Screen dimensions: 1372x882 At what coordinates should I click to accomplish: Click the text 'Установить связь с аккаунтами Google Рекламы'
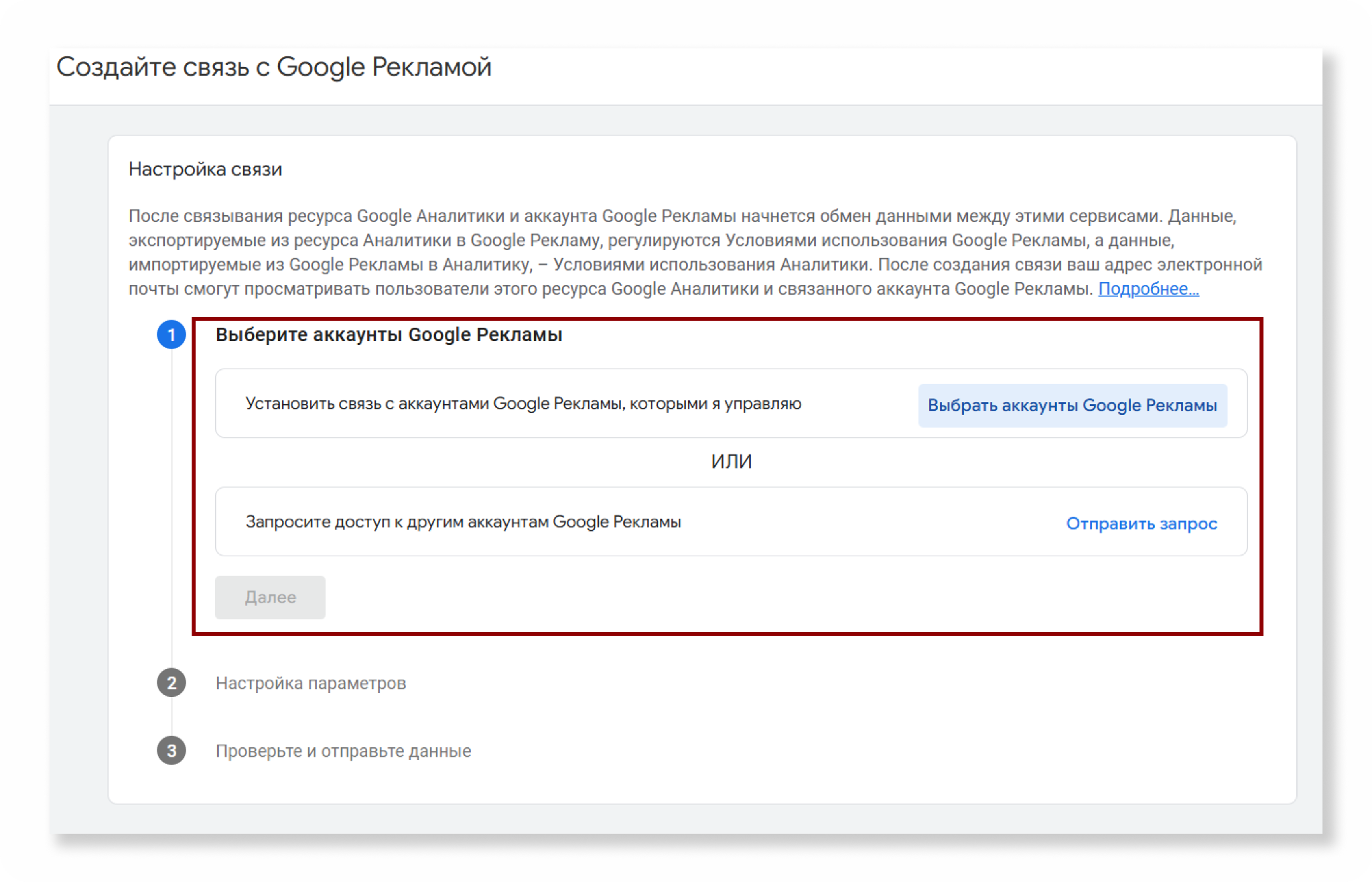tap(435, 403)
